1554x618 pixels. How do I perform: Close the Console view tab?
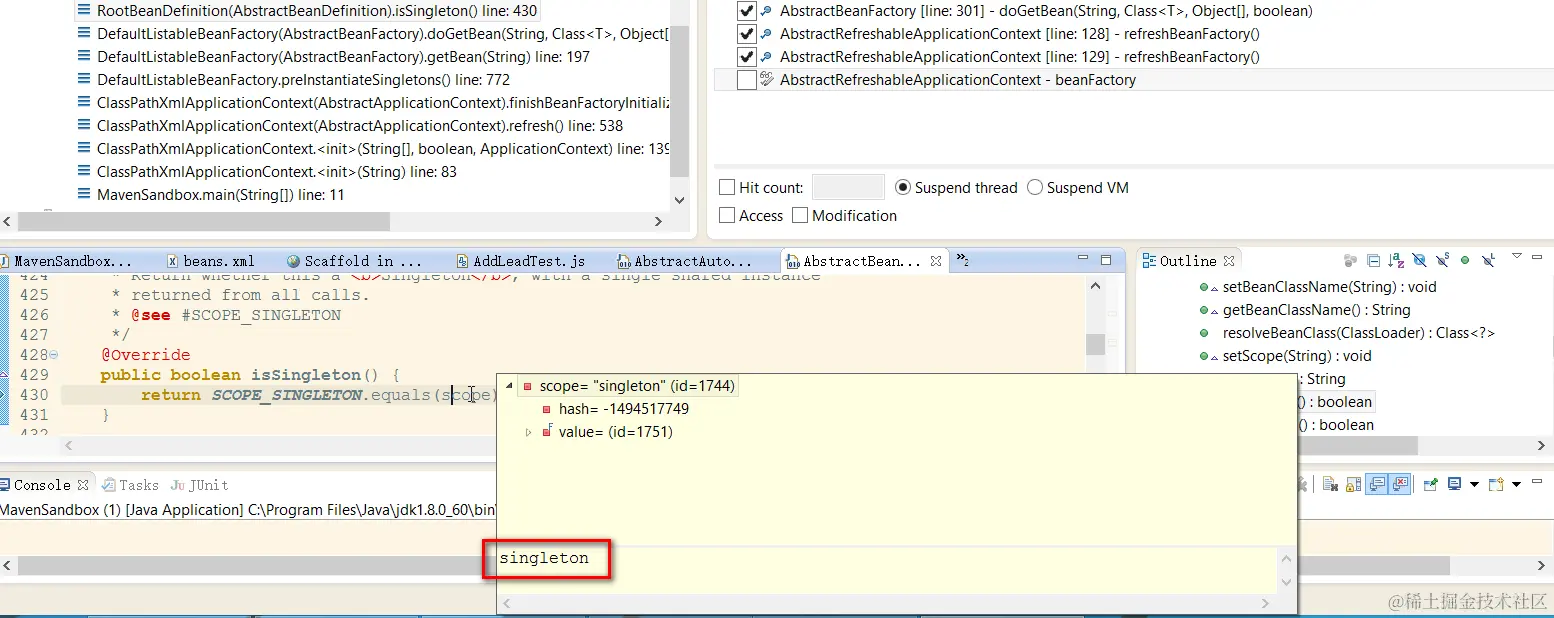click(83, 485)
